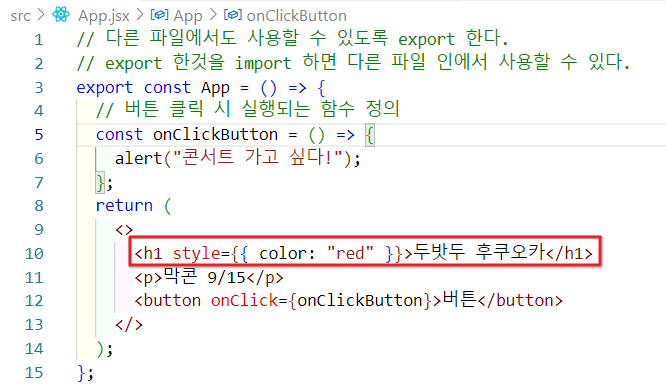The width and height of the screenshot is (666, 384).
Task: Click the string "콘서트 가고 싶다!"
Action: click(258, 158)
